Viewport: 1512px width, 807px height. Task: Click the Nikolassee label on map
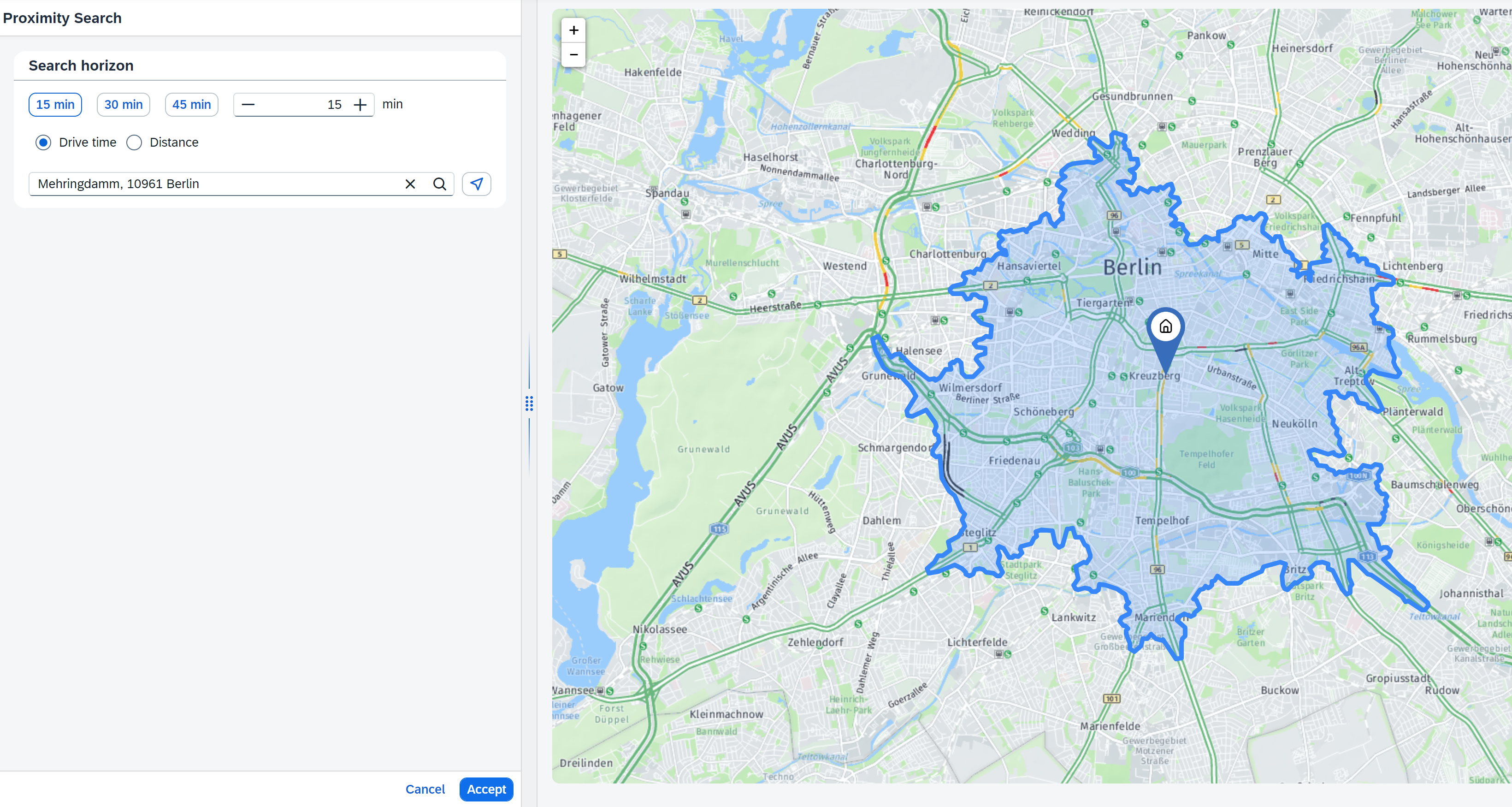pyautogui.click(x=660, y=629)
